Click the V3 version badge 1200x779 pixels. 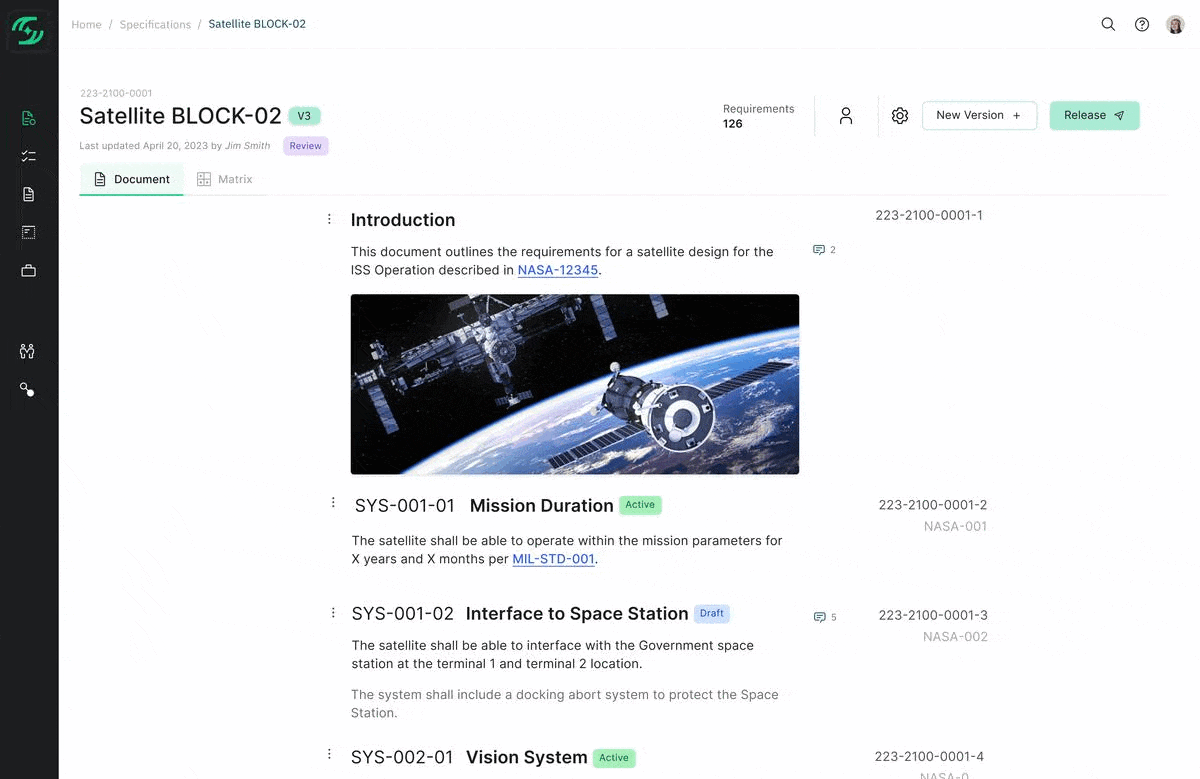(304, 116)
